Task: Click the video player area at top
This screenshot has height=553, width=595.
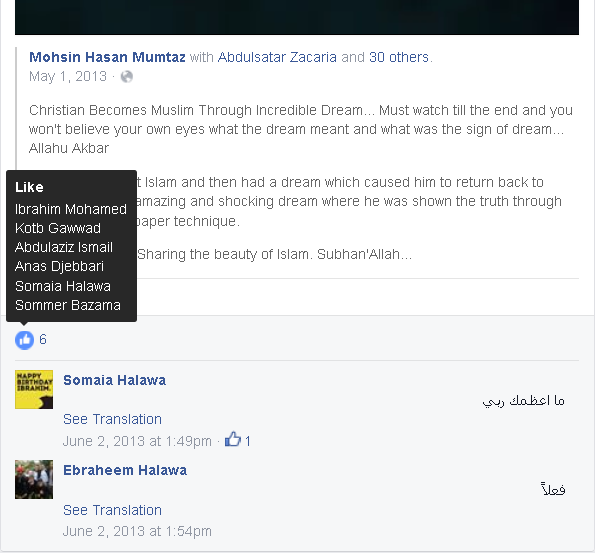Action: click(297, 17)
